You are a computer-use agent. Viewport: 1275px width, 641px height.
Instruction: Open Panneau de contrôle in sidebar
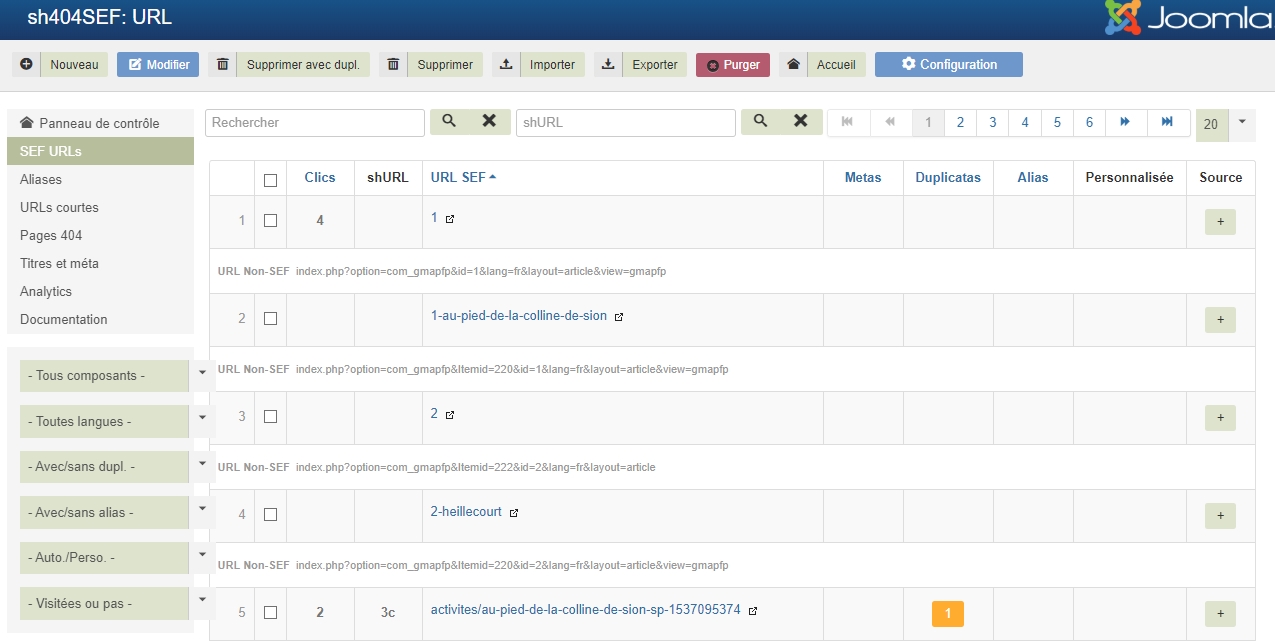click(100, 123)
